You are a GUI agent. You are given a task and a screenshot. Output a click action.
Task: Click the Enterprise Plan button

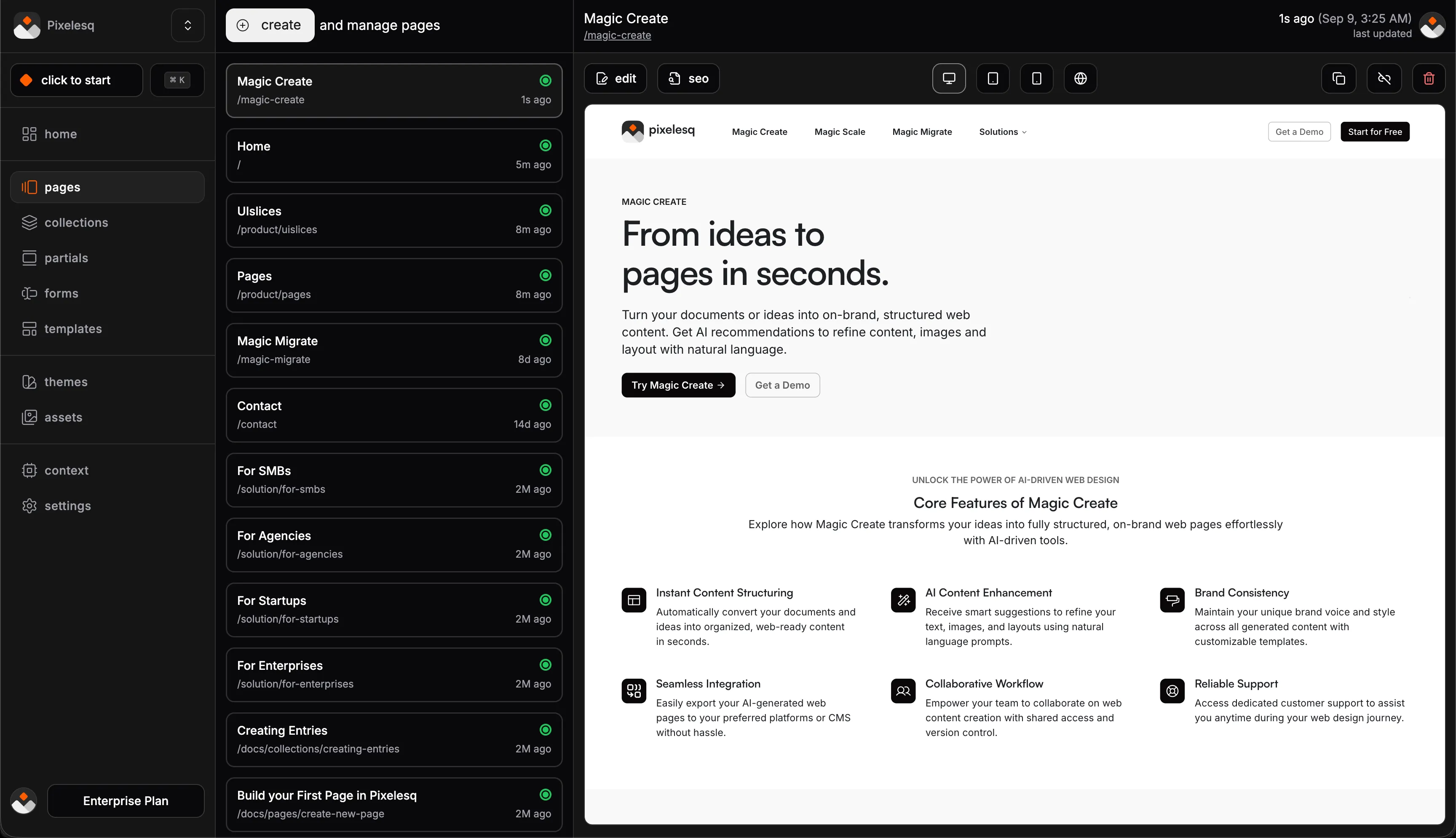(126, 800)
